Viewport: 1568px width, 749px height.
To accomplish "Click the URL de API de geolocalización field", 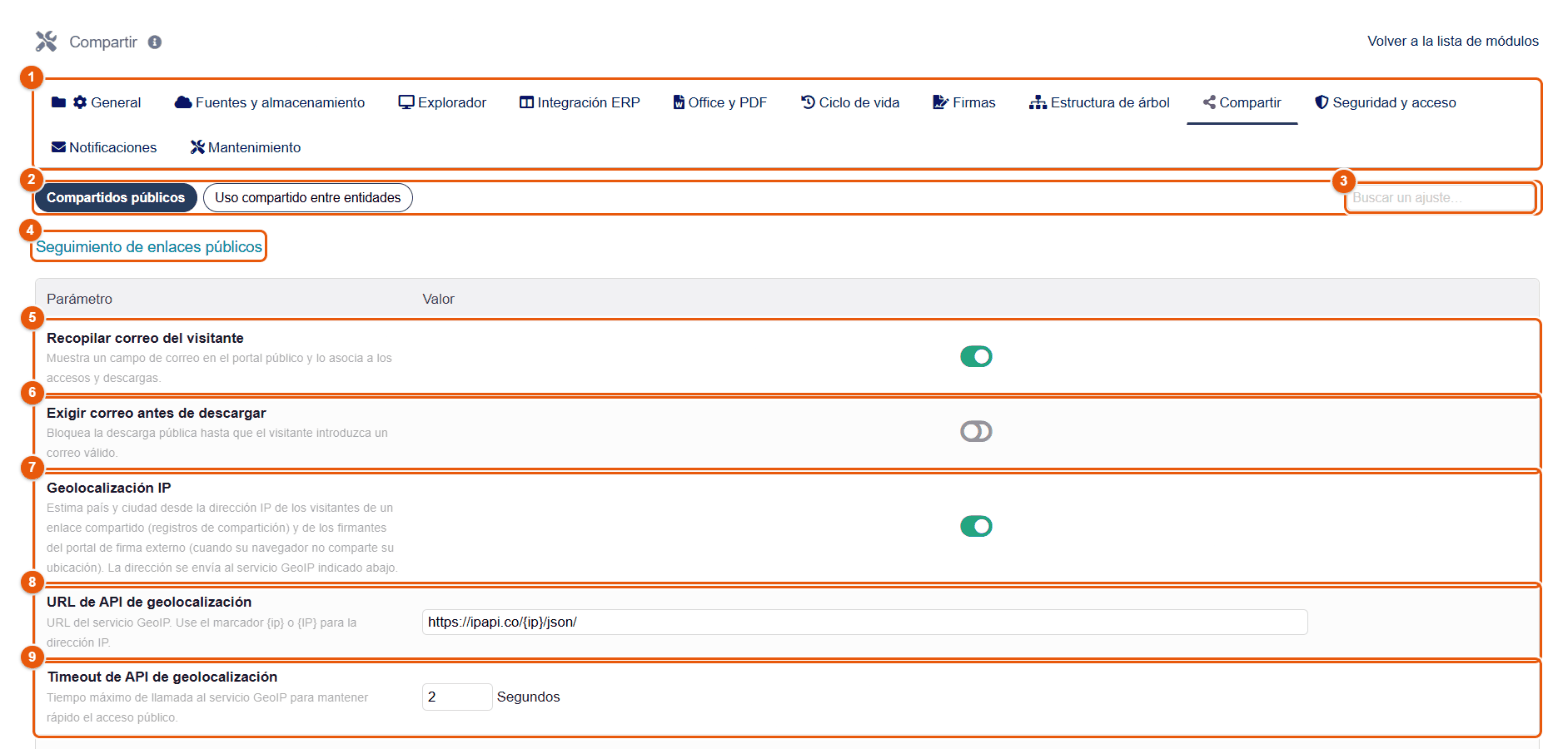I will click(864, 621).
